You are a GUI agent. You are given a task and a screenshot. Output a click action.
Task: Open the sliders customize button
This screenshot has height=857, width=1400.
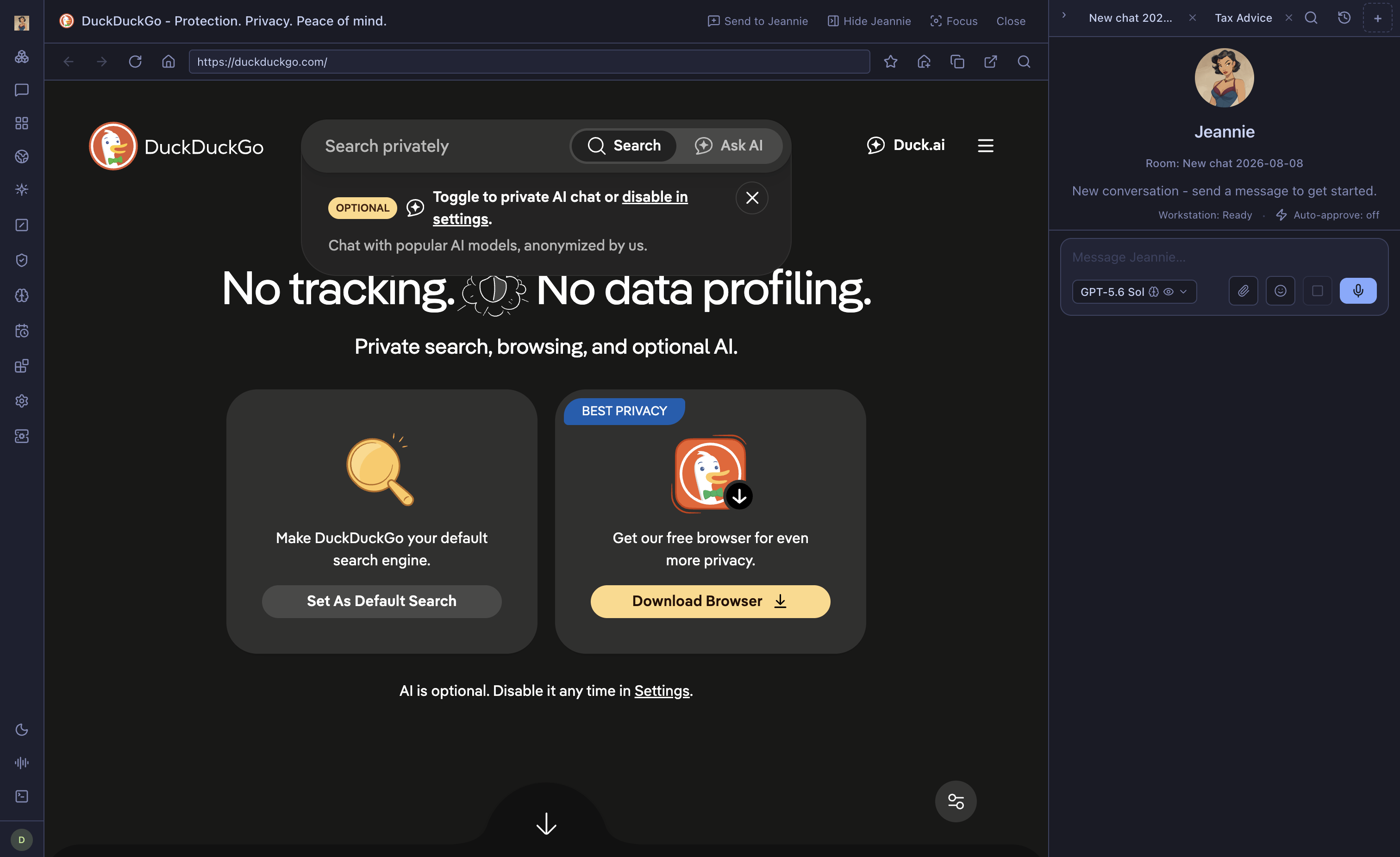(x=956, y=801)
